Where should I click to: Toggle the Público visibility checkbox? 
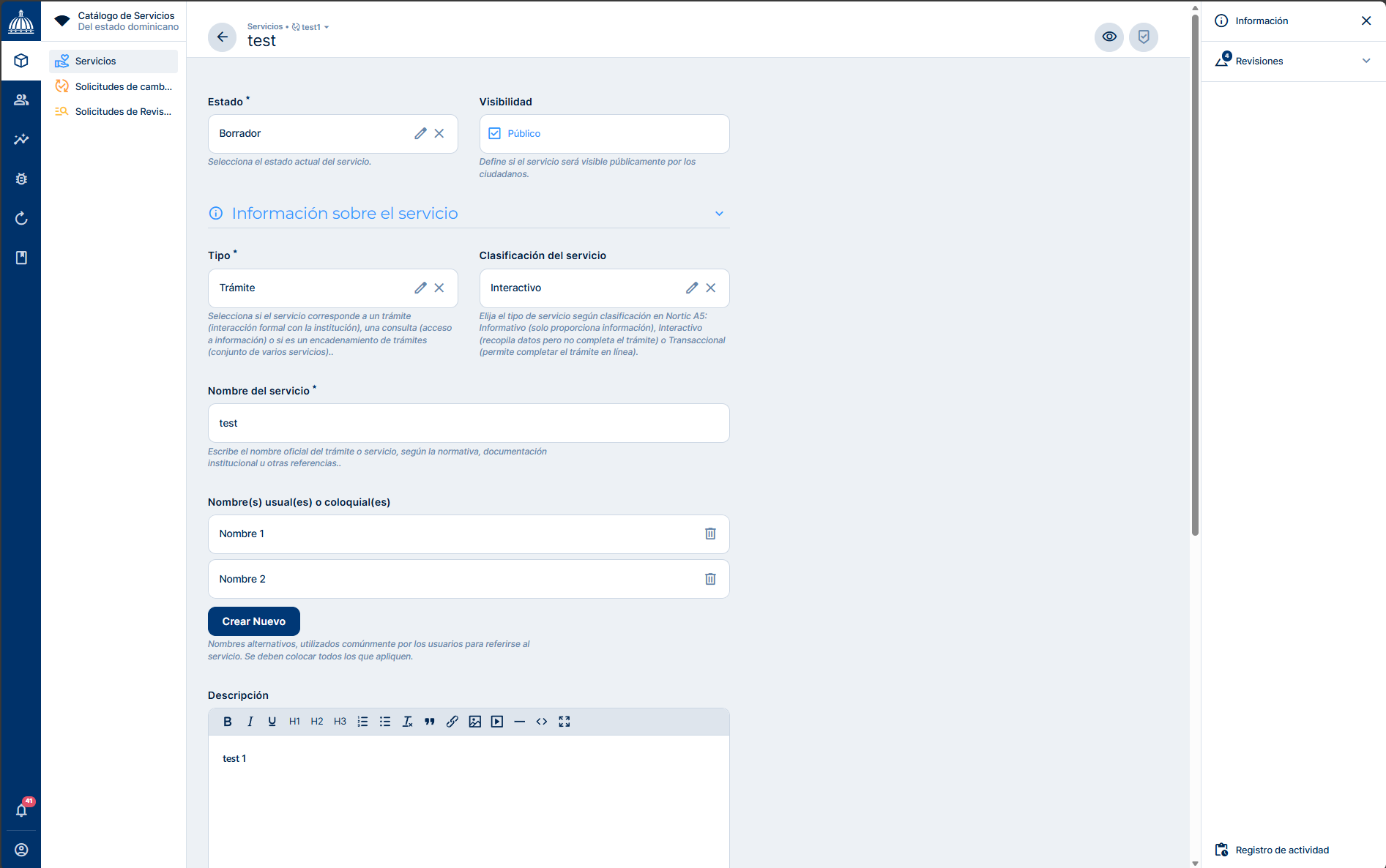point(495,134)
